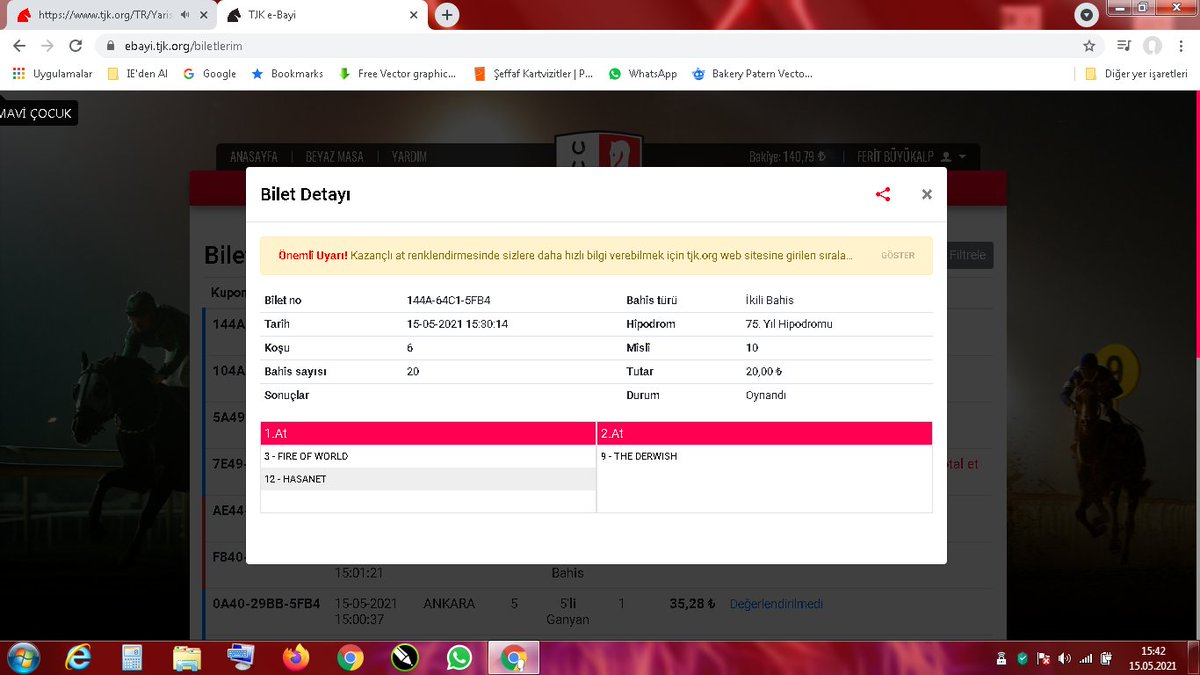Image resolution: width=1200 pixels, height=675 pixels.
Task: Click the Değerlendirilmedi status link
Action: pos(776,604)
